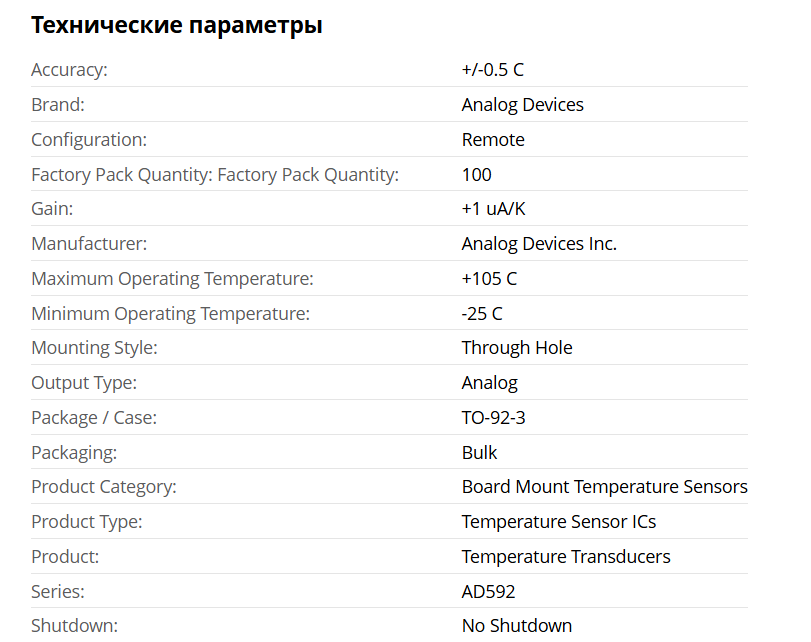Click the Bulk packaging value
811x642 pixels.
(479, 453)
